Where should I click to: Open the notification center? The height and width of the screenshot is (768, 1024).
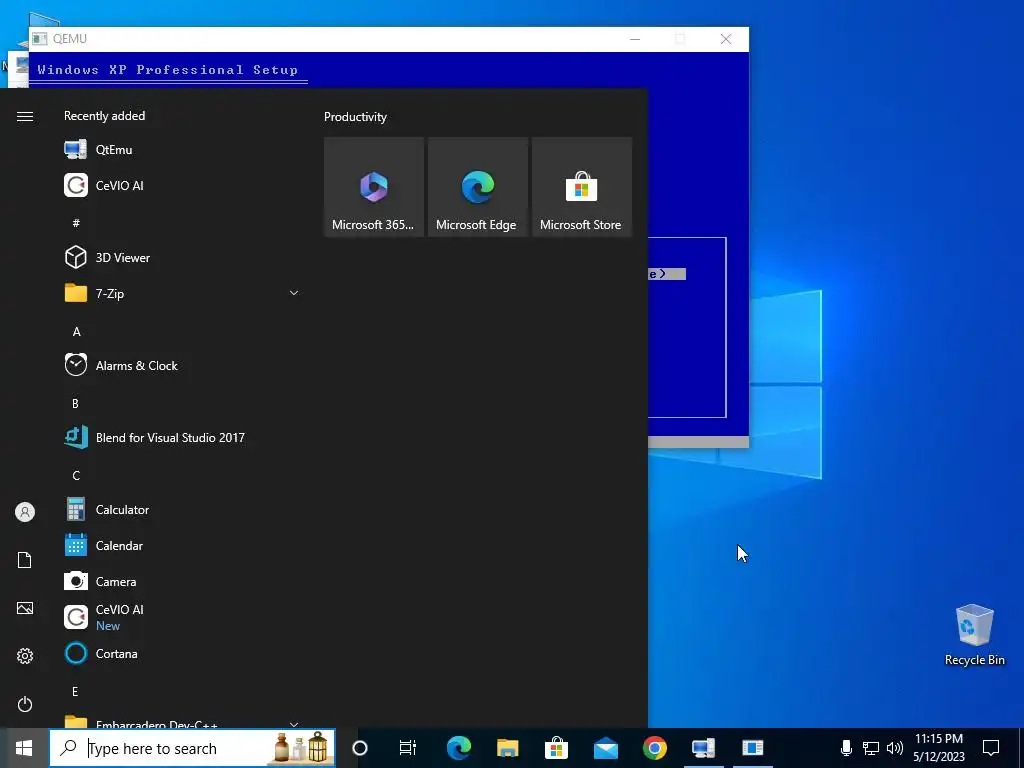pyautogui.click(x=991, y=748)
